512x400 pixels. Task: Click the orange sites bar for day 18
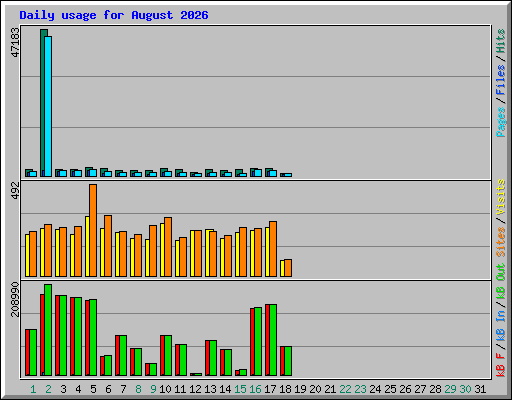(x=288, y=268)
